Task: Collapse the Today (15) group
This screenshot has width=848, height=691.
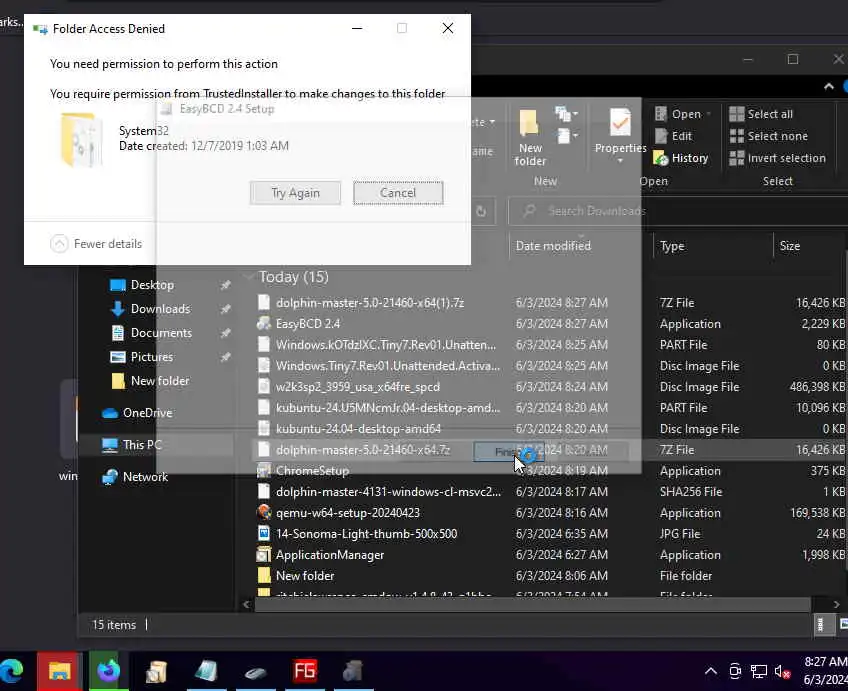Action: tap(249, 277)
